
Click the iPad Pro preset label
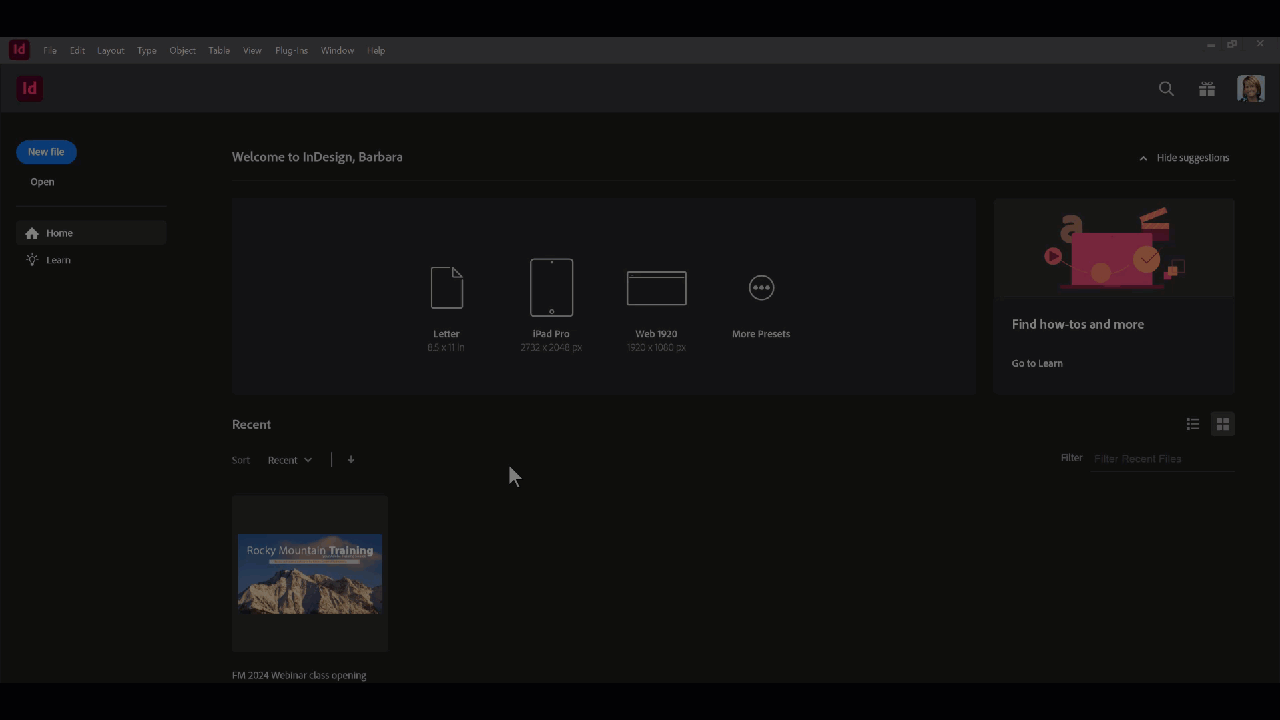tap(551, 334)
